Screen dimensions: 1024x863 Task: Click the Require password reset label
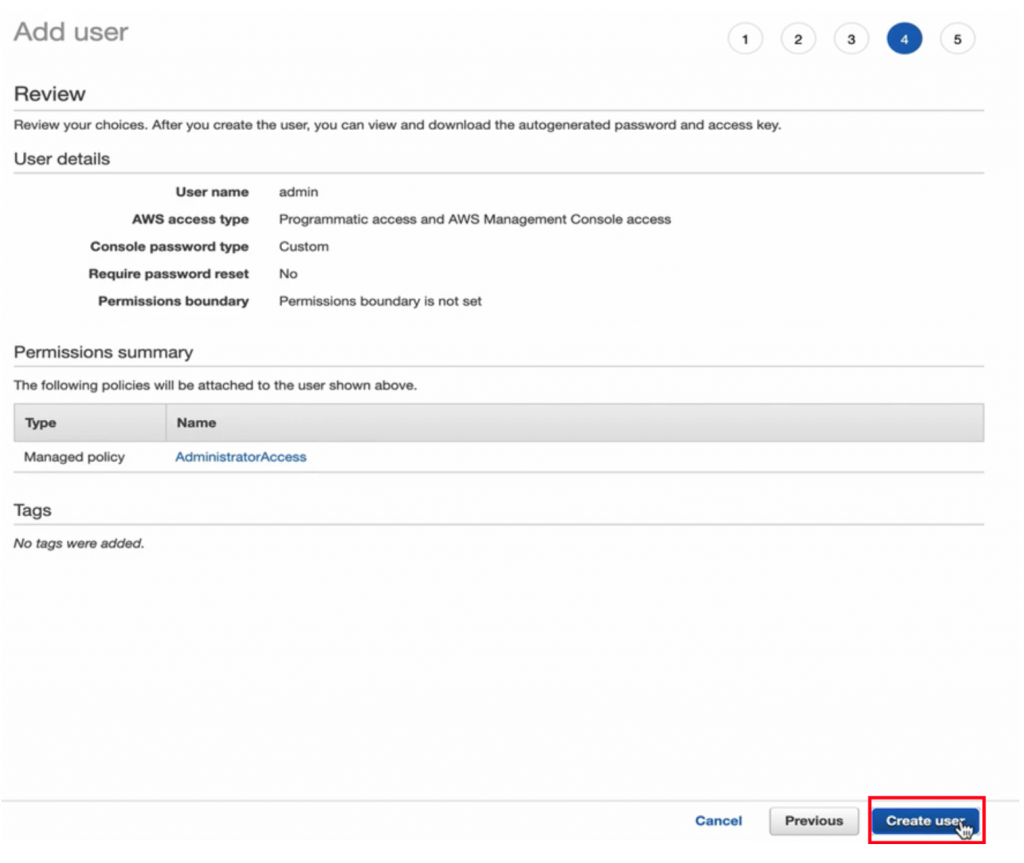point(168,274)
